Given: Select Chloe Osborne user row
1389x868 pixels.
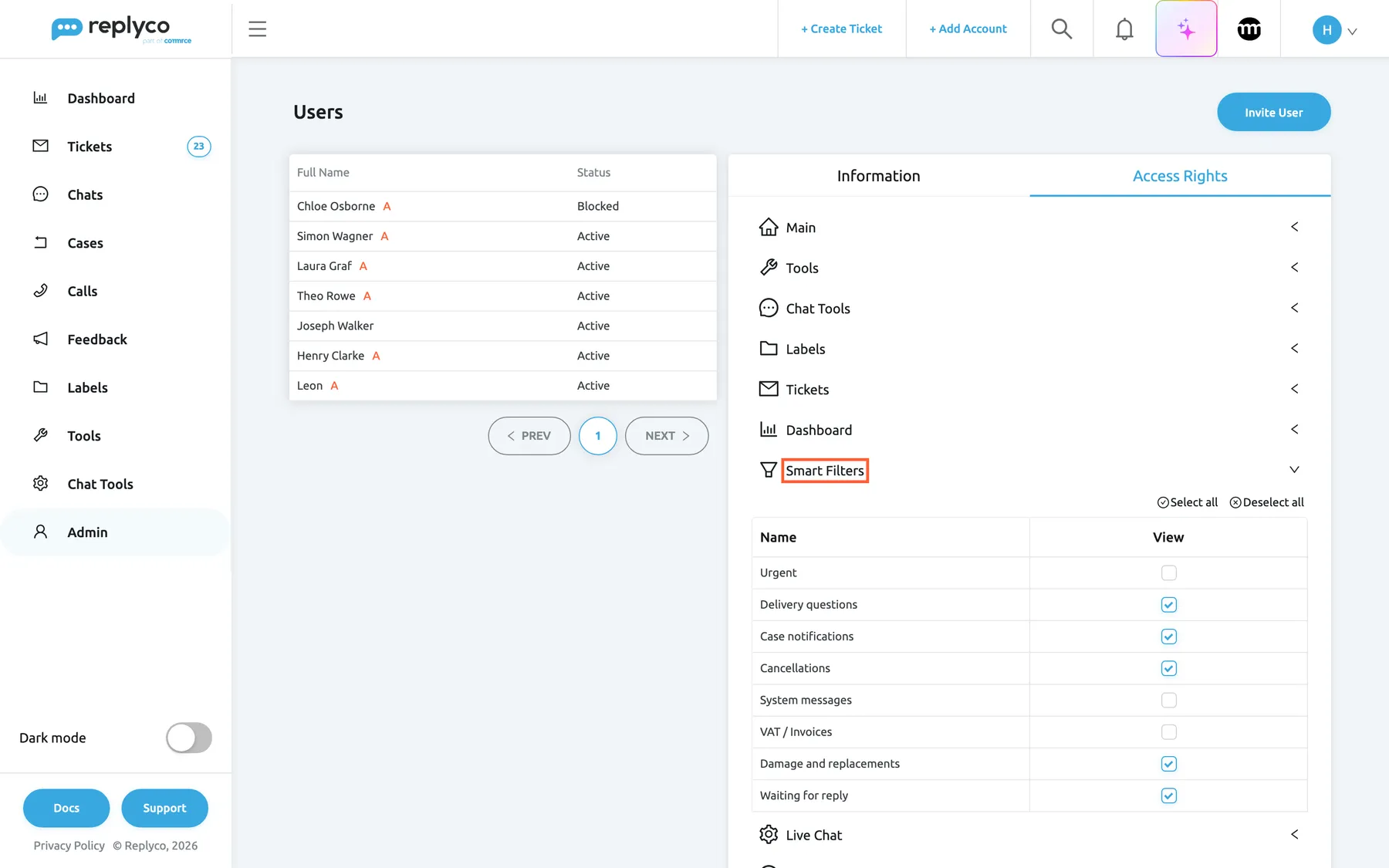Looking at the screenshot, I should (x=502, y=206).
